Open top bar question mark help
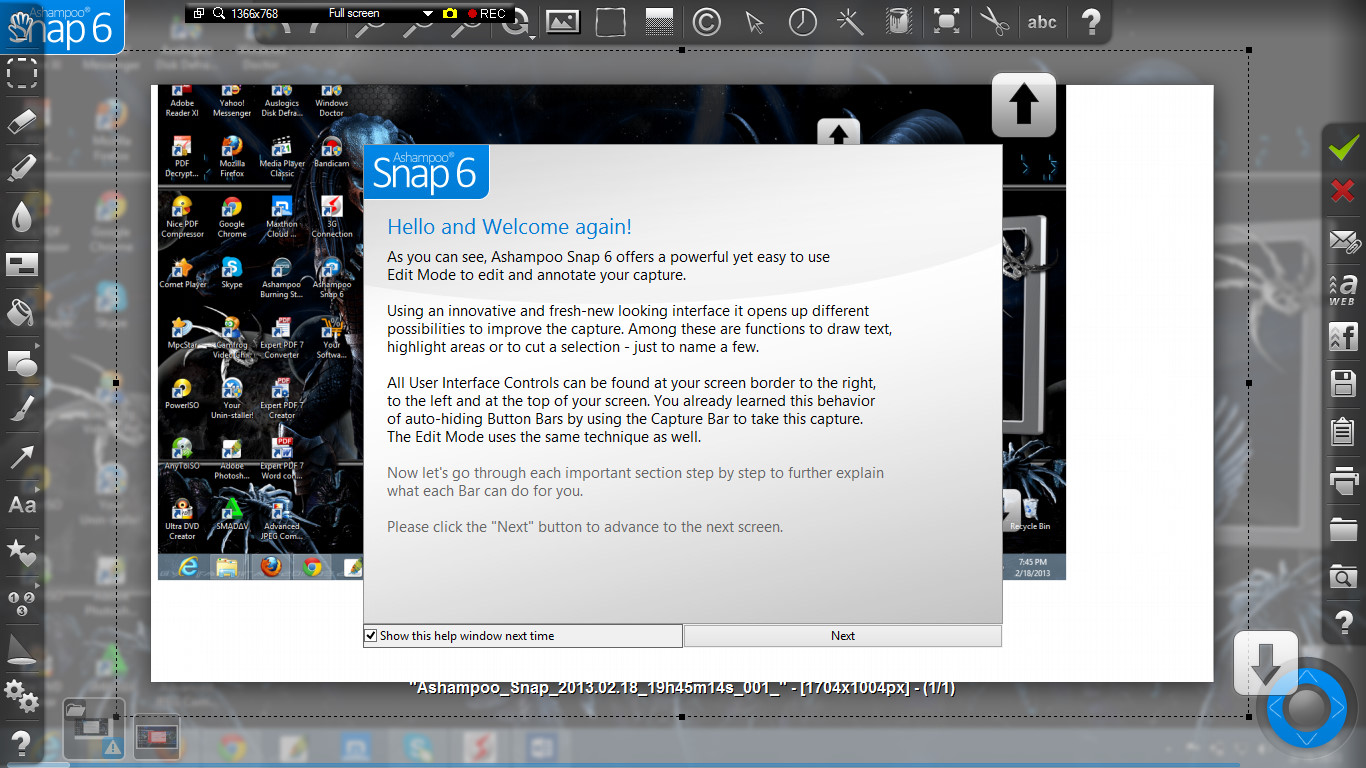1366x768 pixels. coord(1091,21)
